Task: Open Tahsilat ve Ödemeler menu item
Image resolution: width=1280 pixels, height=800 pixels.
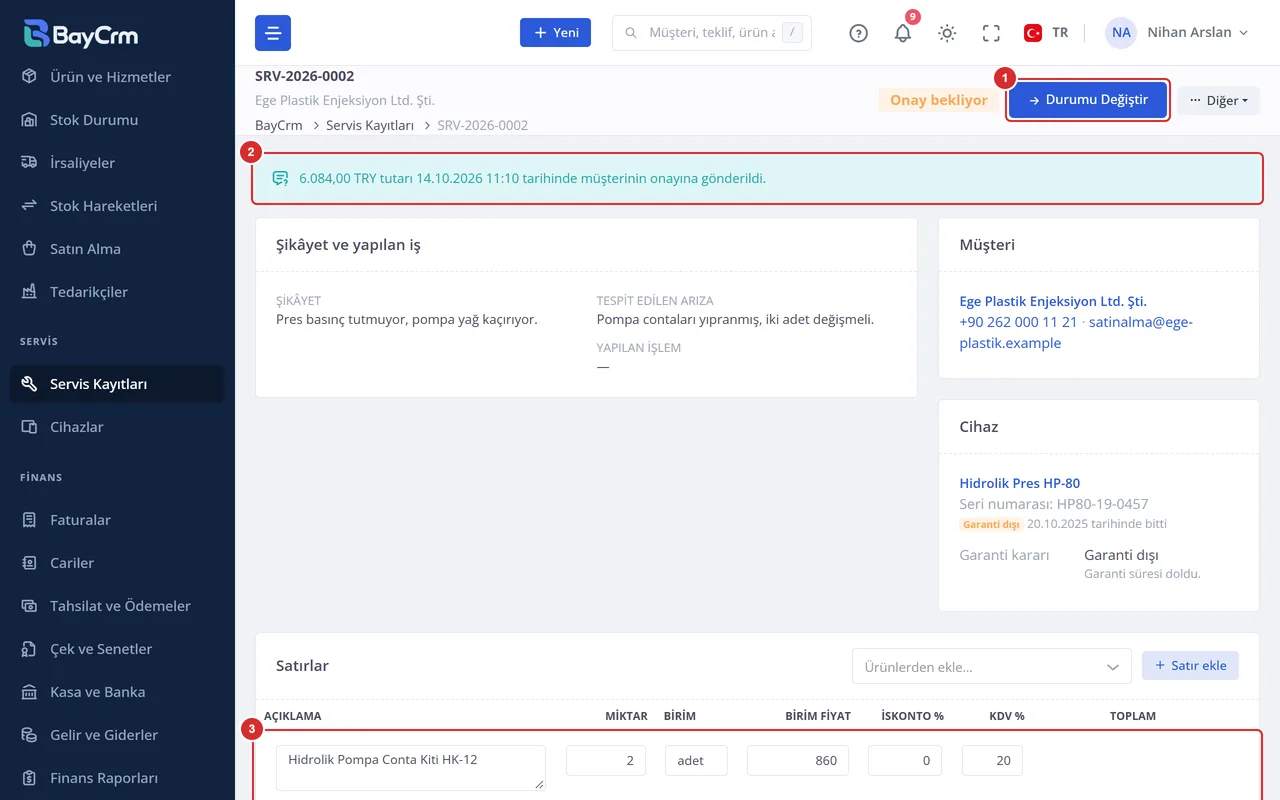Action: (117, 606)
